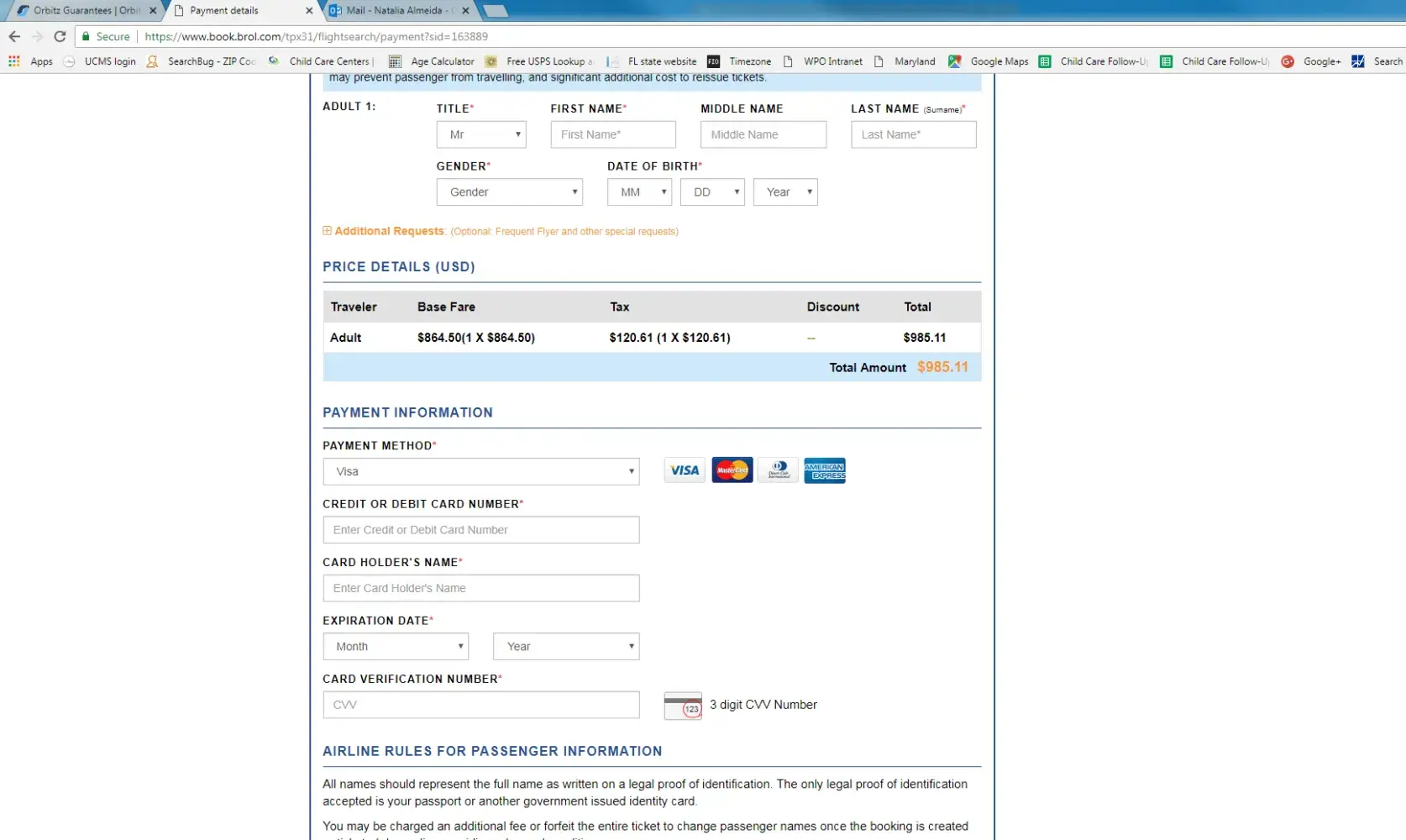Reload the payment page
Screen dimensions: 1406x840
tap(60, 36)
